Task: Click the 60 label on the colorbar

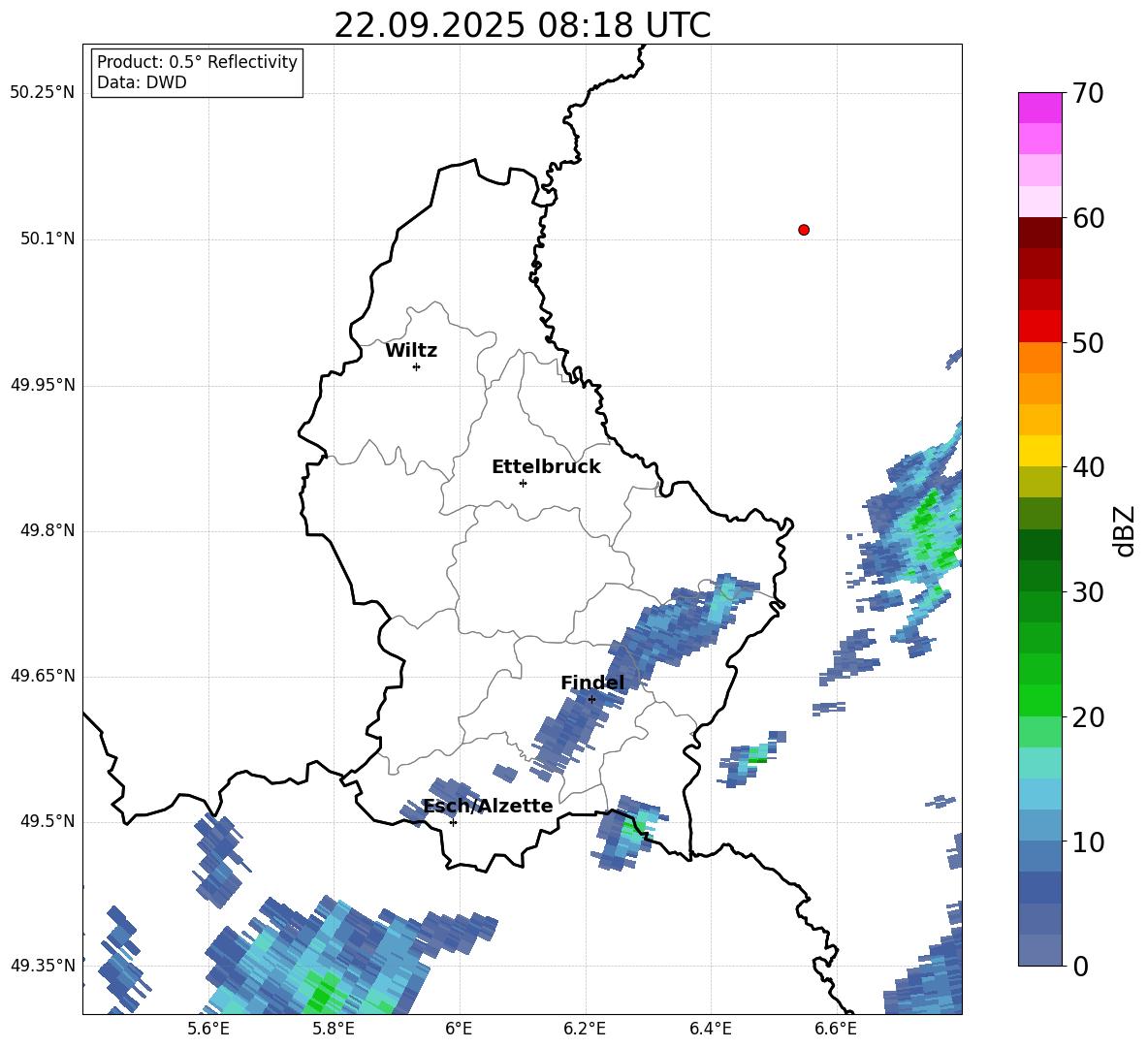Action: pos(1087,218)
